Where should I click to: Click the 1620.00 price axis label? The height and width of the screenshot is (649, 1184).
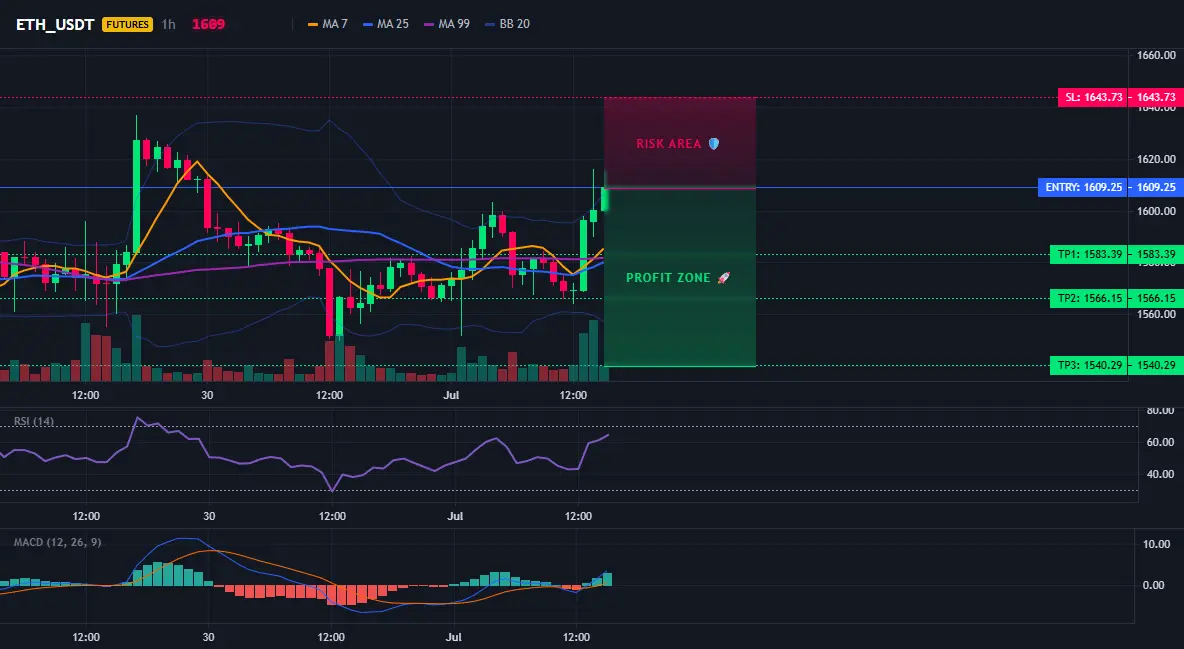coord(1156,159)
